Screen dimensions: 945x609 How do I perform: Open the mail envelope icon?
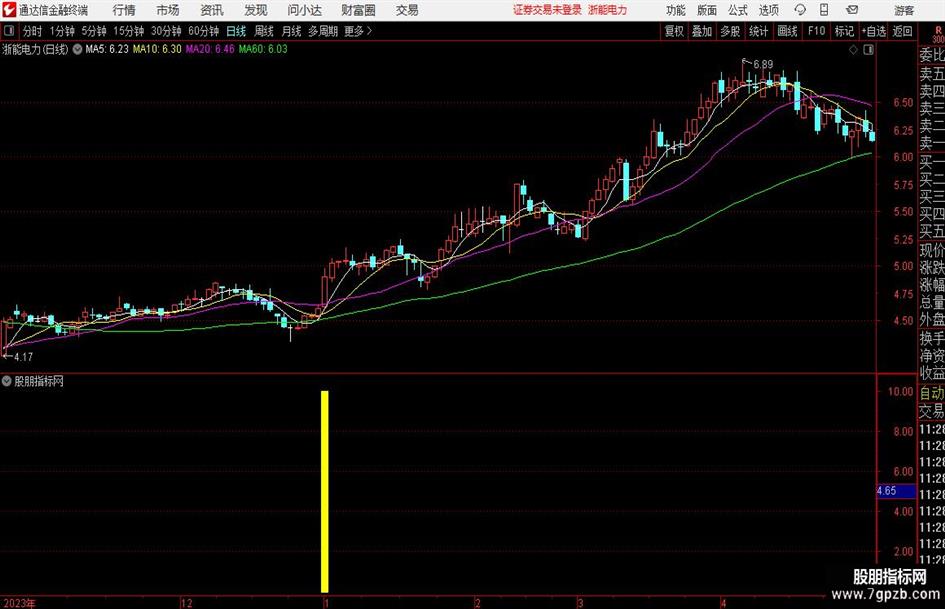click(x=852, y=10)
